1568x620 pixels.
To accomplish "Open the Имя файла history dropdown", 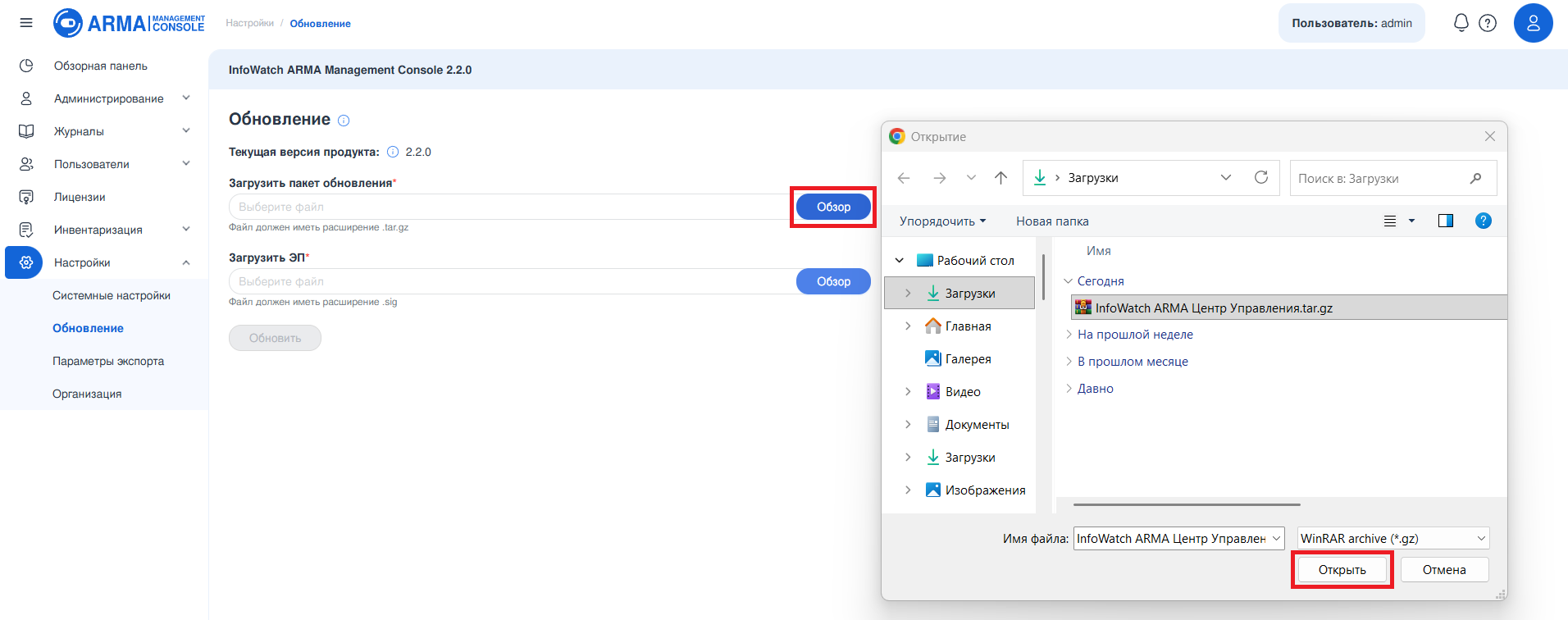I will click(x=1276, y=539).
